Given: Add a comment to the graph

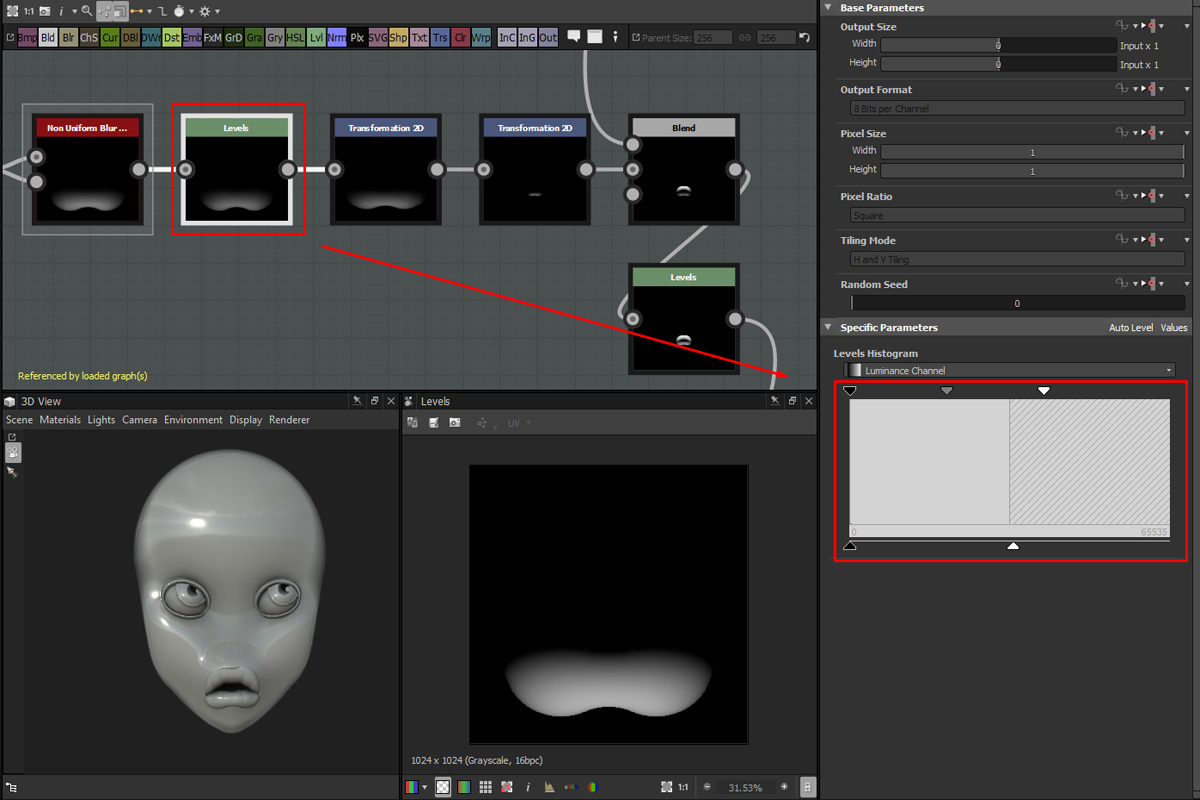Looking at the screenshot, I should [574, 37].
